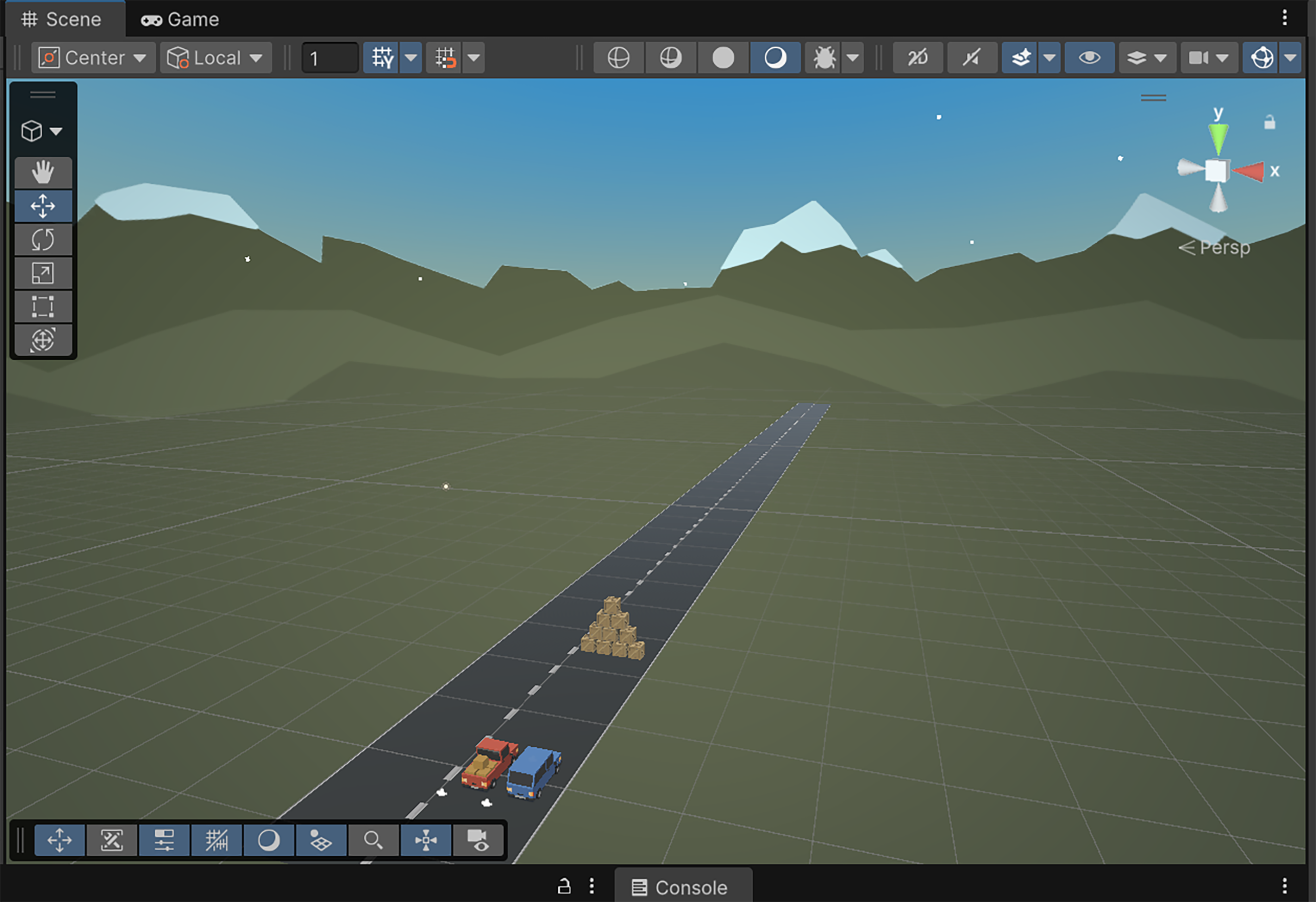This screenshot has height=902, width=1316.
Task: Open the Center pivot mode dropdown
Action: (x=93, y=58)
